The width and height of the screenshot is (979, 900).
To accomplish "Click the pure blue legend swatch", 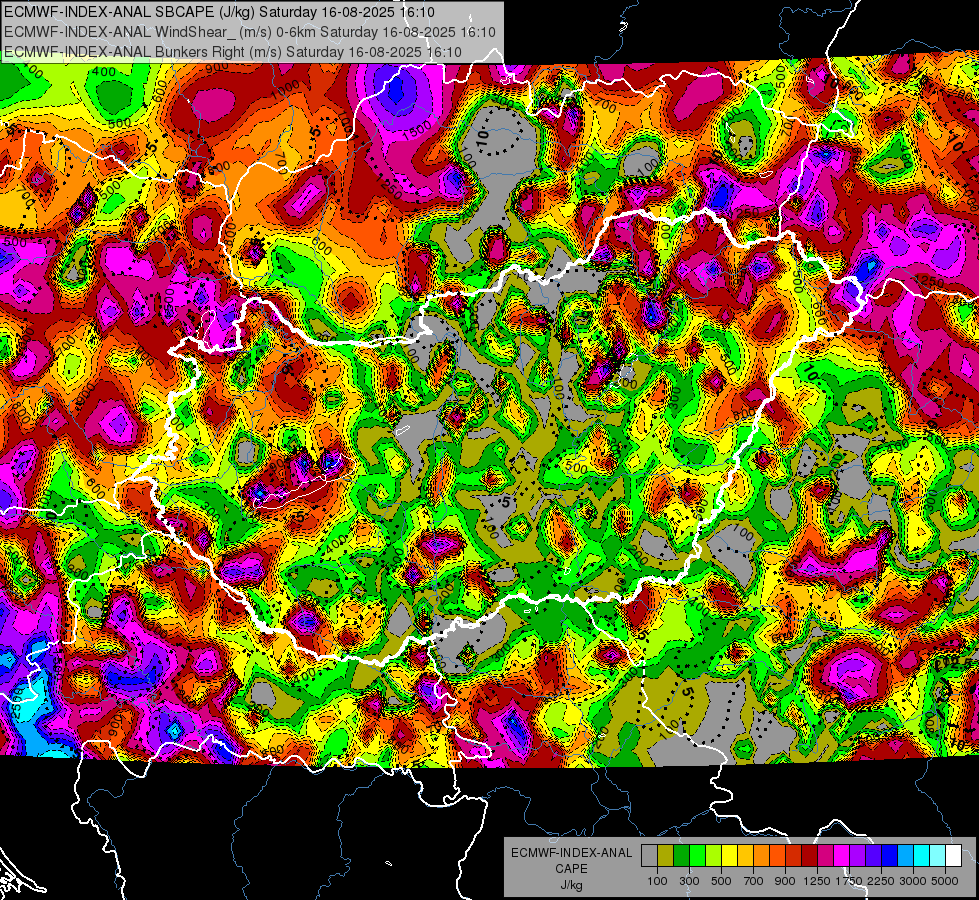I will click(x=890, y=856).
